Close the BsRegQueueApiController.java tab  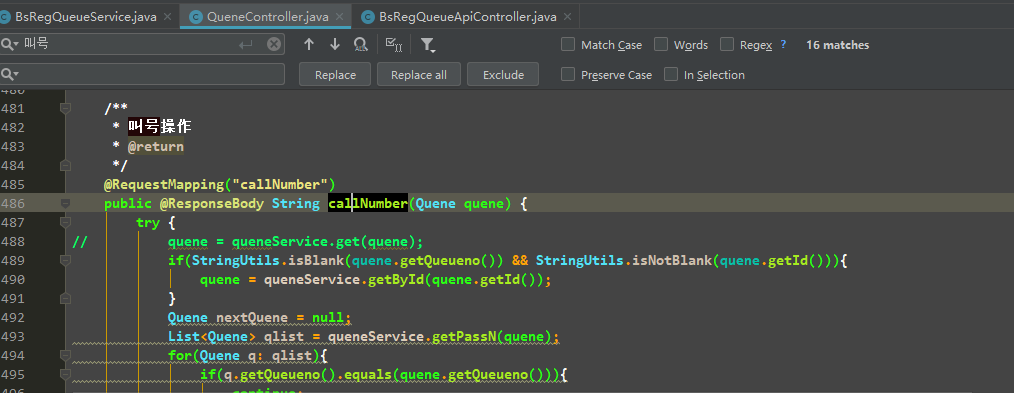(x=568, y=17)
